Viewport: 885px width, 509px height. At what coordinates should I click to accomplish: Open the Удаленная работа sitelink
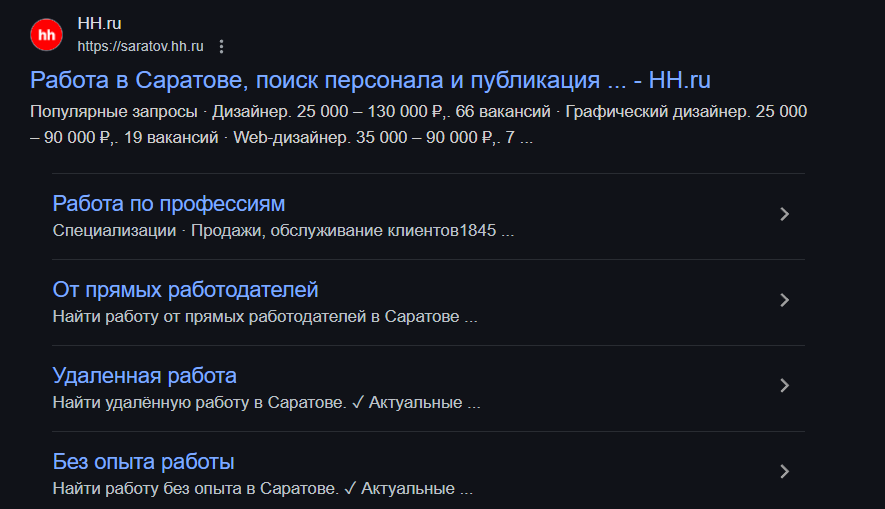pyautogui.click(x=144, y=375)
